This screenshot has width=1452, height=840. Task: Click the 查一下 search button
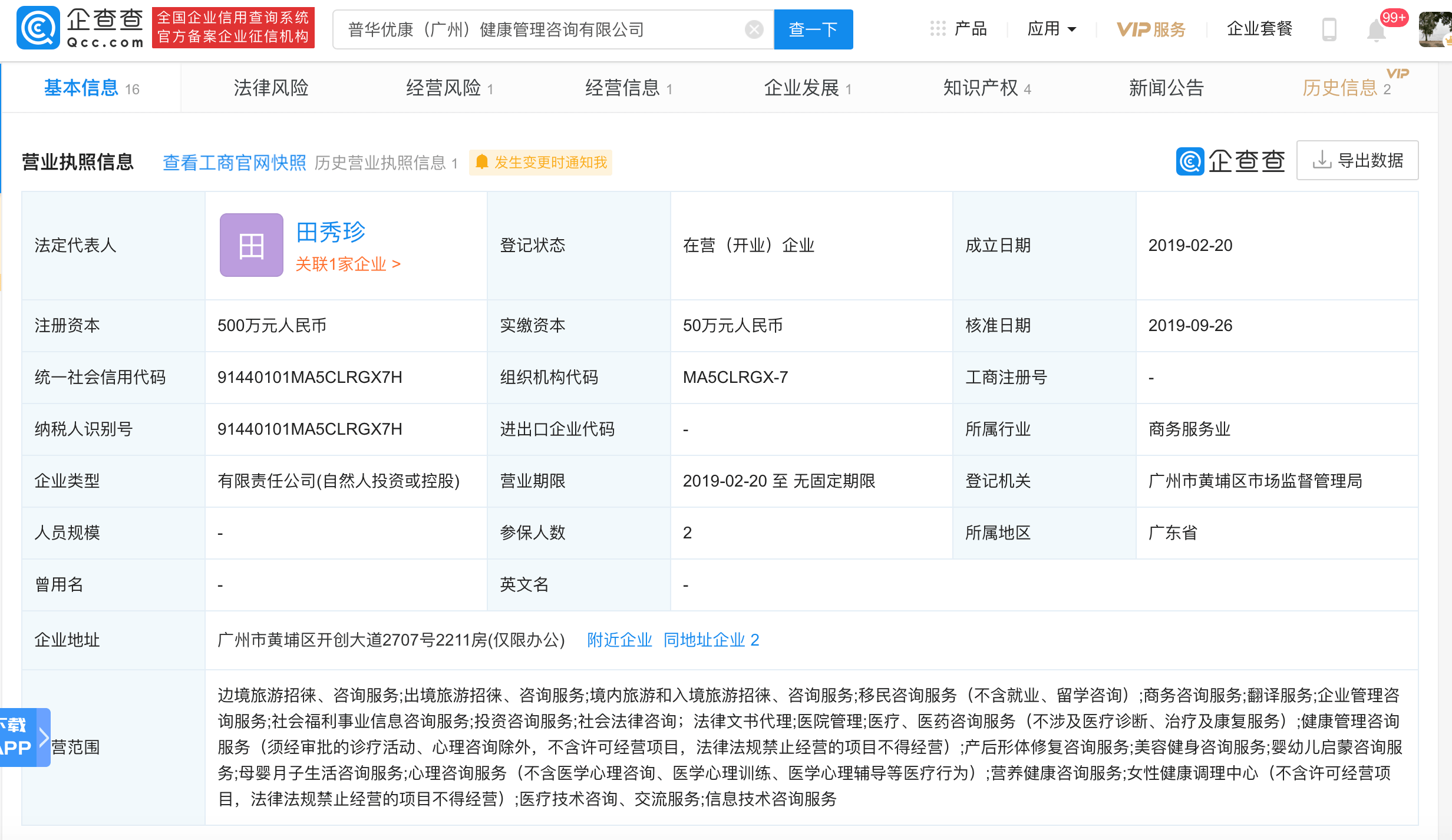pyautogui.click(x=813, y=29)
